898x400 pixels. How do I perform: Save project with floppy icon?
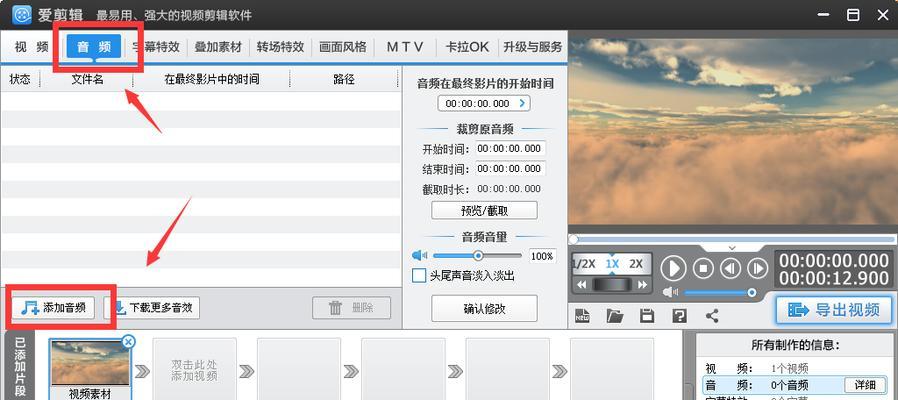647,315
